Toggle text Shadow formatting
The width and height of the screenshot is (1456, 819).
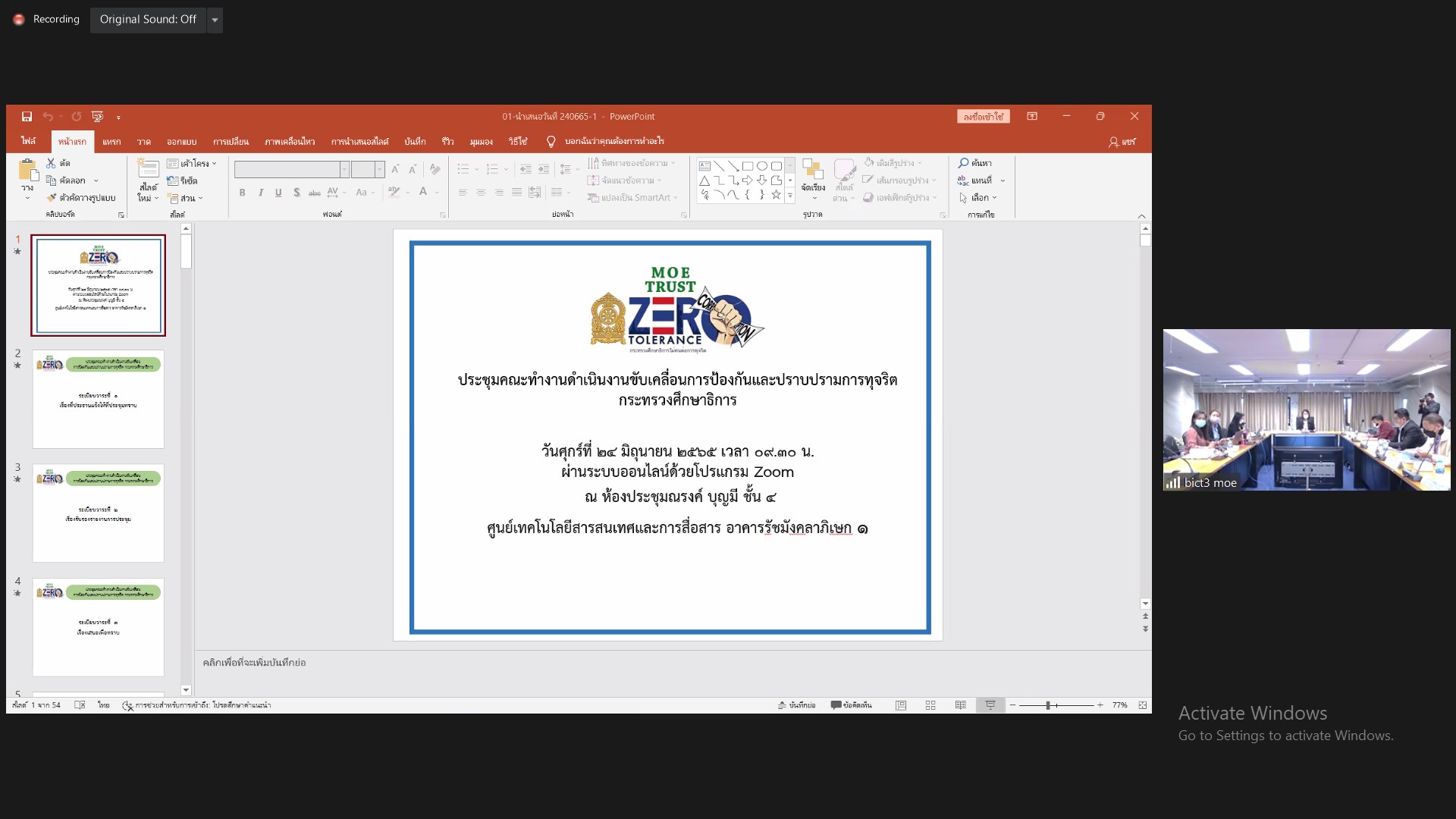point(297,193)
